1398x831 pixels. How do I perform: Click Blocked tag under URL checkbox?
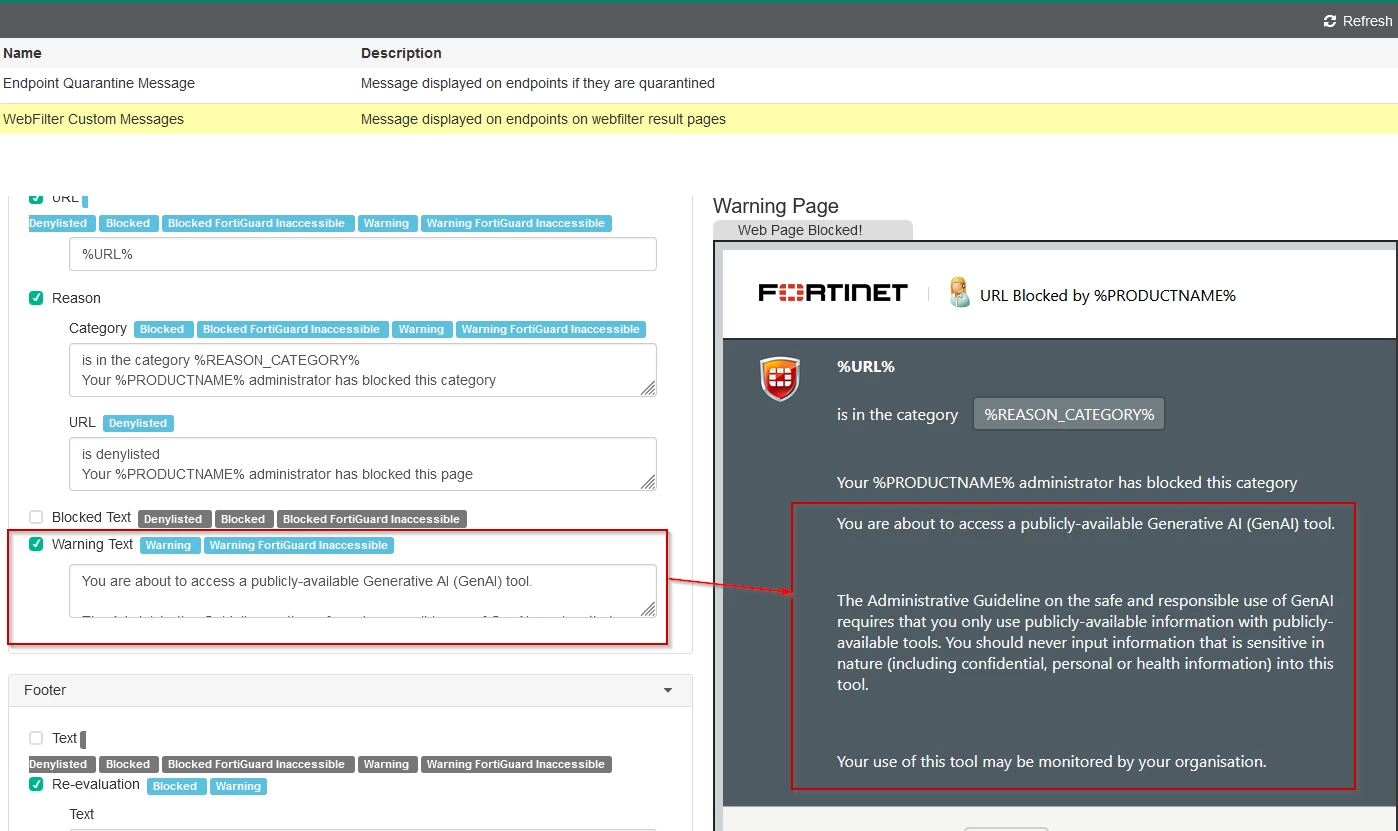pos(128,223)
